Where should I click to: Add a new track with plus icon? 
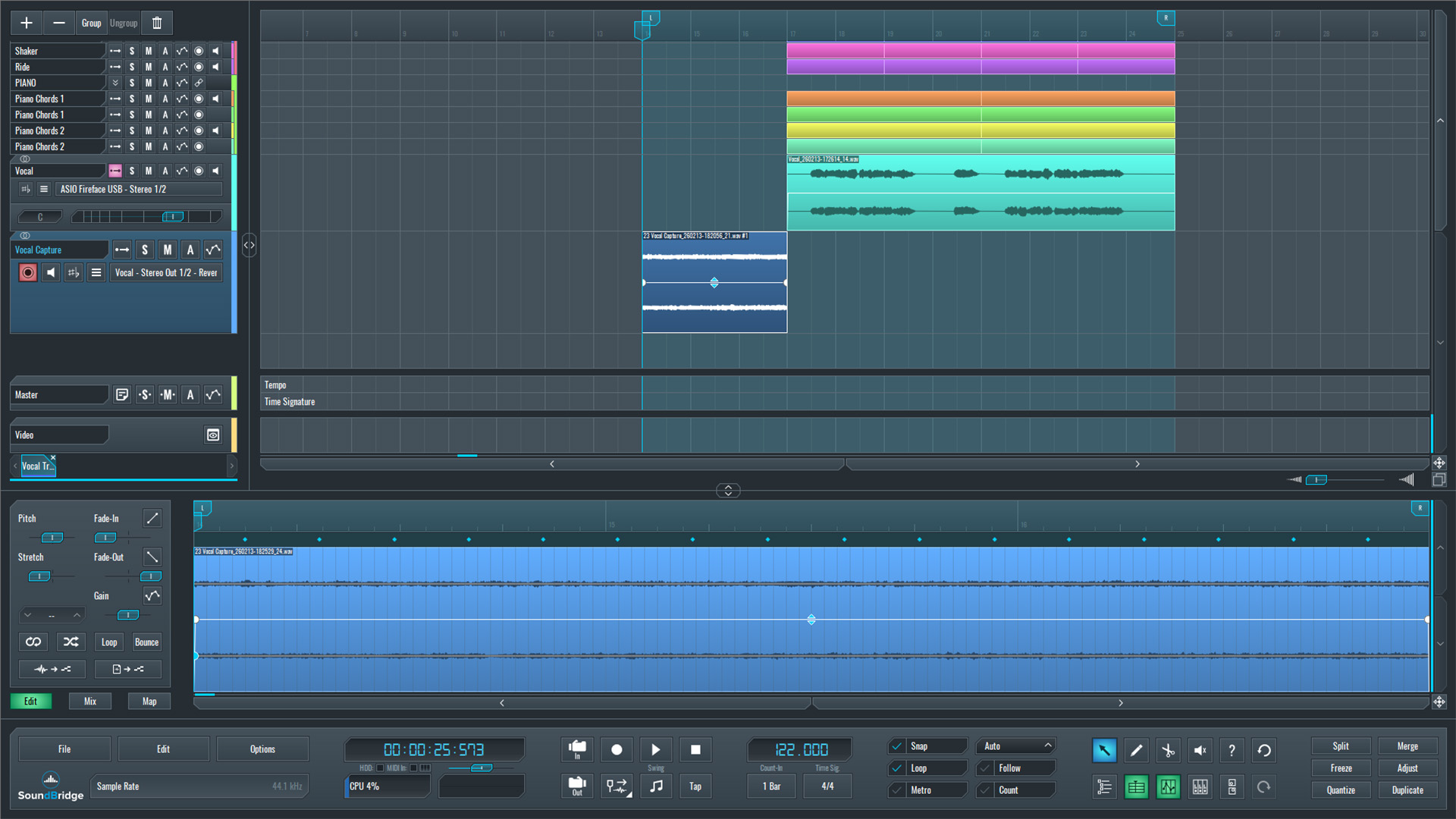pyautogui.click(x=26, y=23)
